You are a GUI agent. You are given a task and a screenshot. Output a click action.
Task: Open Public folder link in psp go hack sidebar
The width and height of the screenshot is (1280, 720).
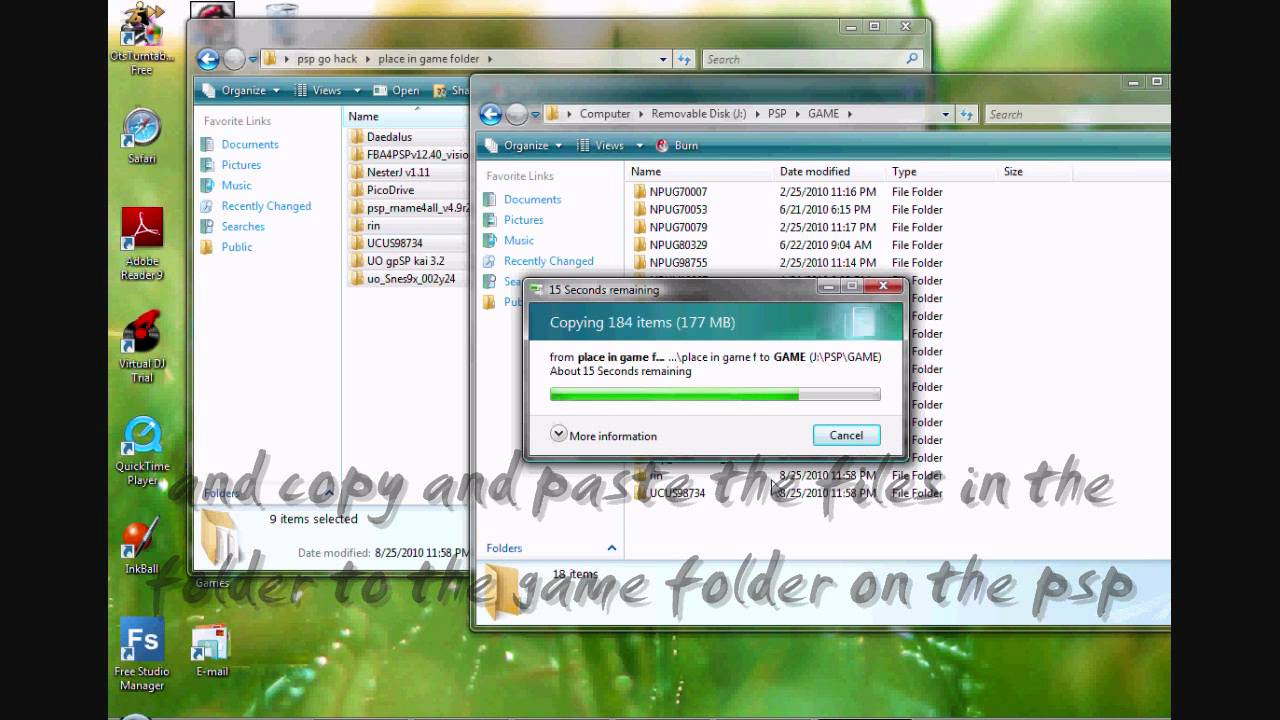237,247
